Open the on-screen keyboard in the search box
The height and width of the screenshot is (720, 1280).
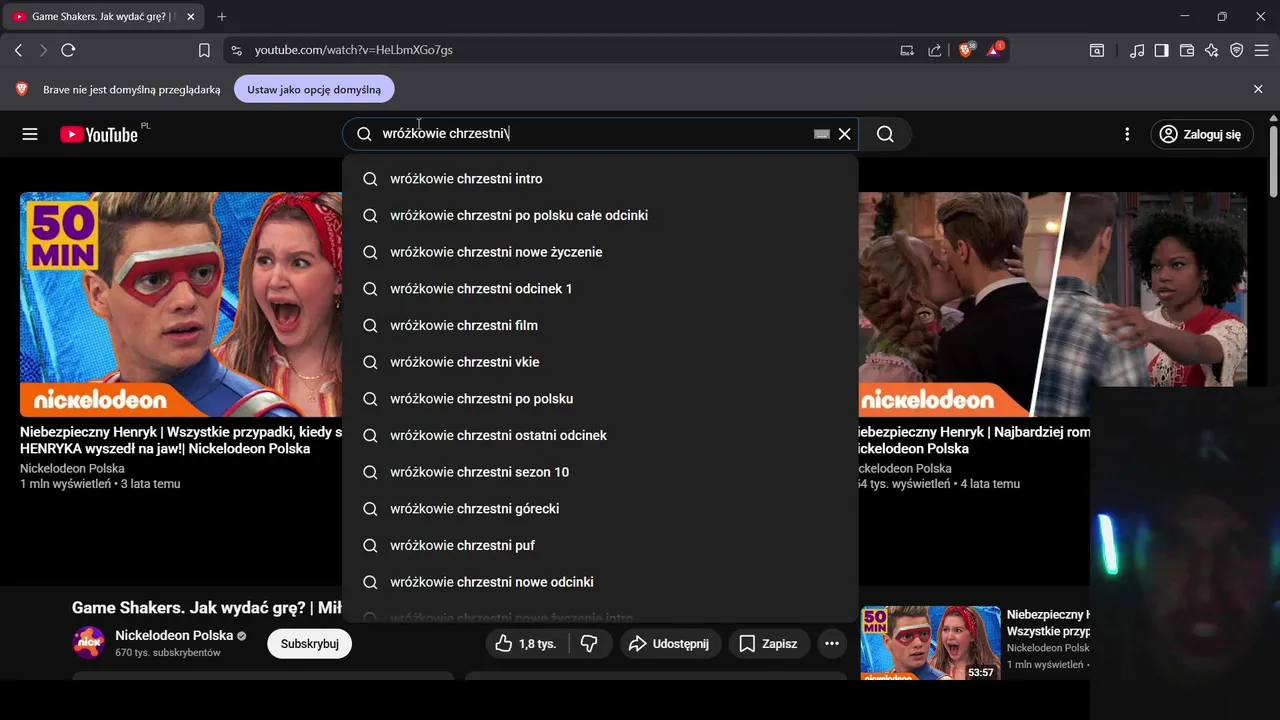(822, 134)
